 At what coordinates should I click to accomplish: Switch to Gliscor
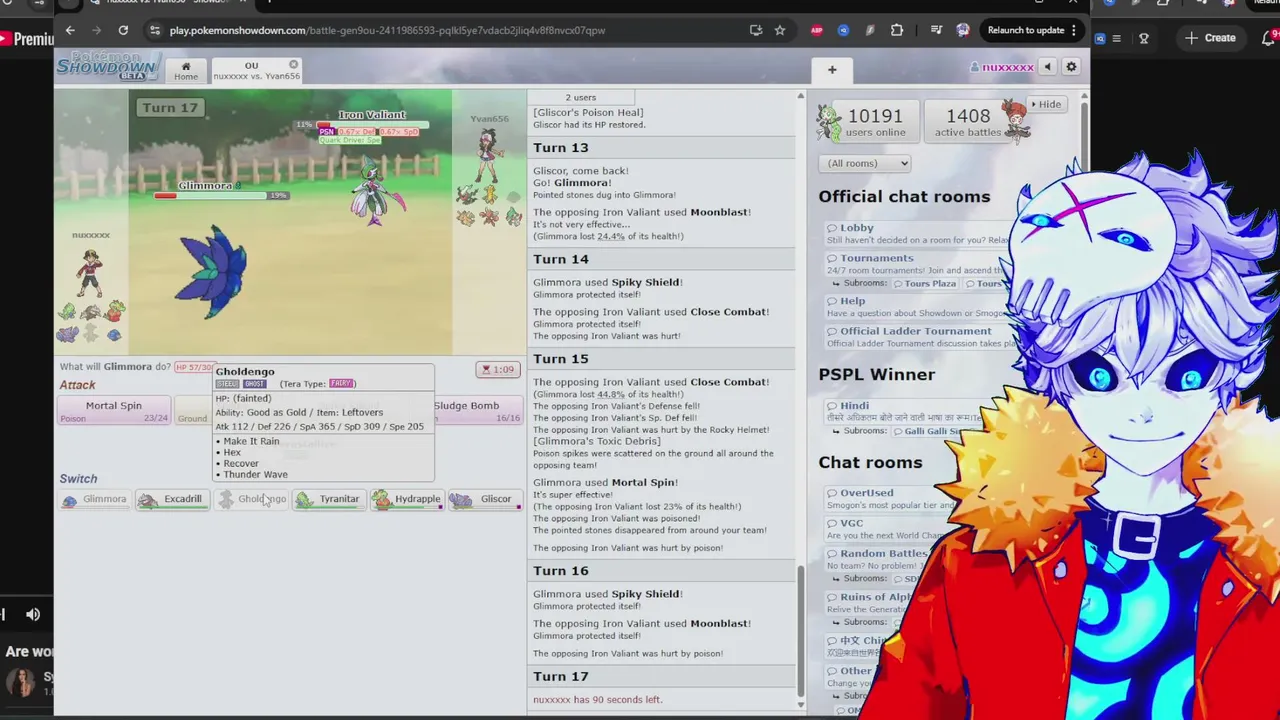[485, 499]
